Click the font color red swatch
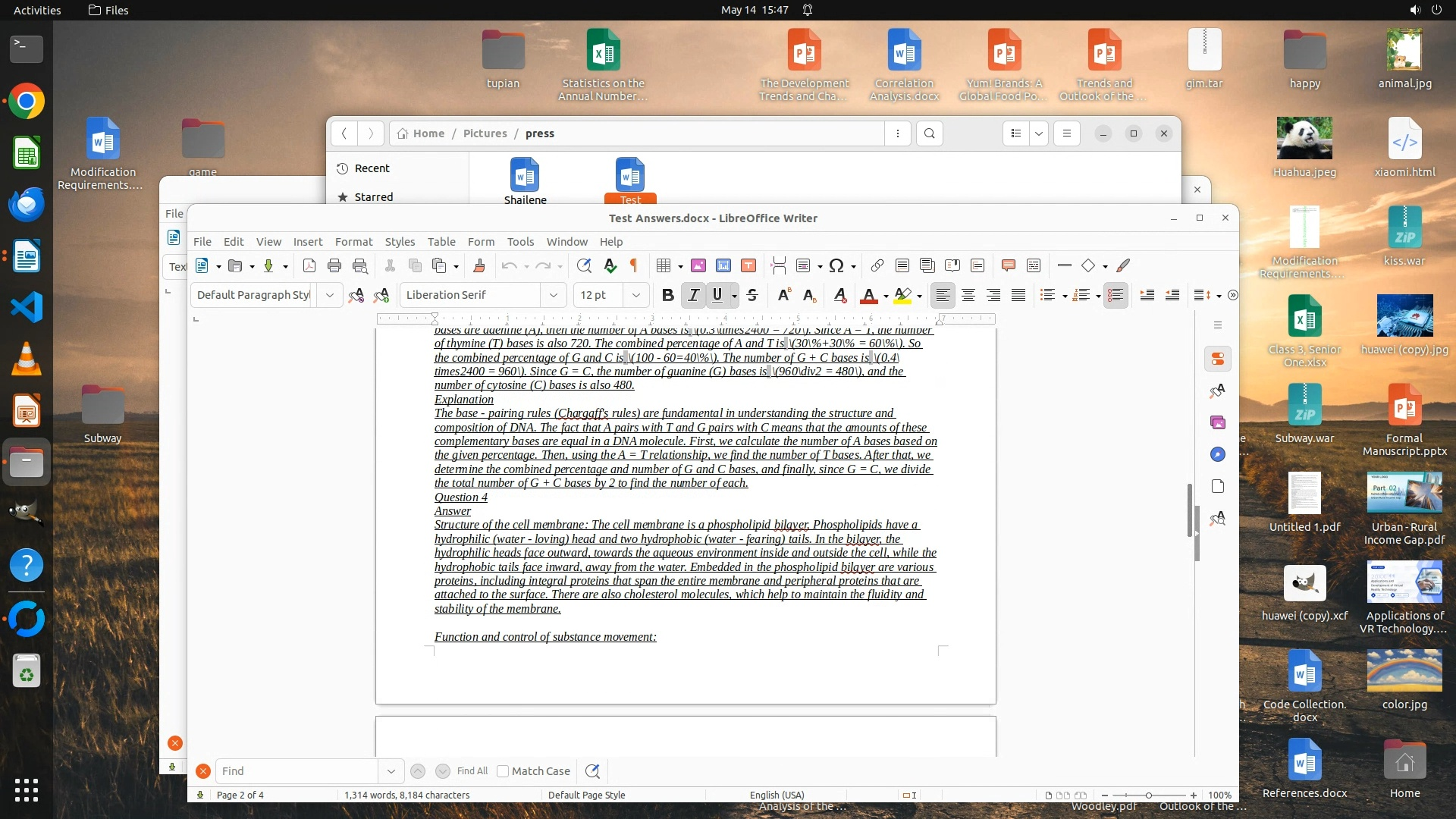This screenshot has width=1456, height=819. coord(869,296)
